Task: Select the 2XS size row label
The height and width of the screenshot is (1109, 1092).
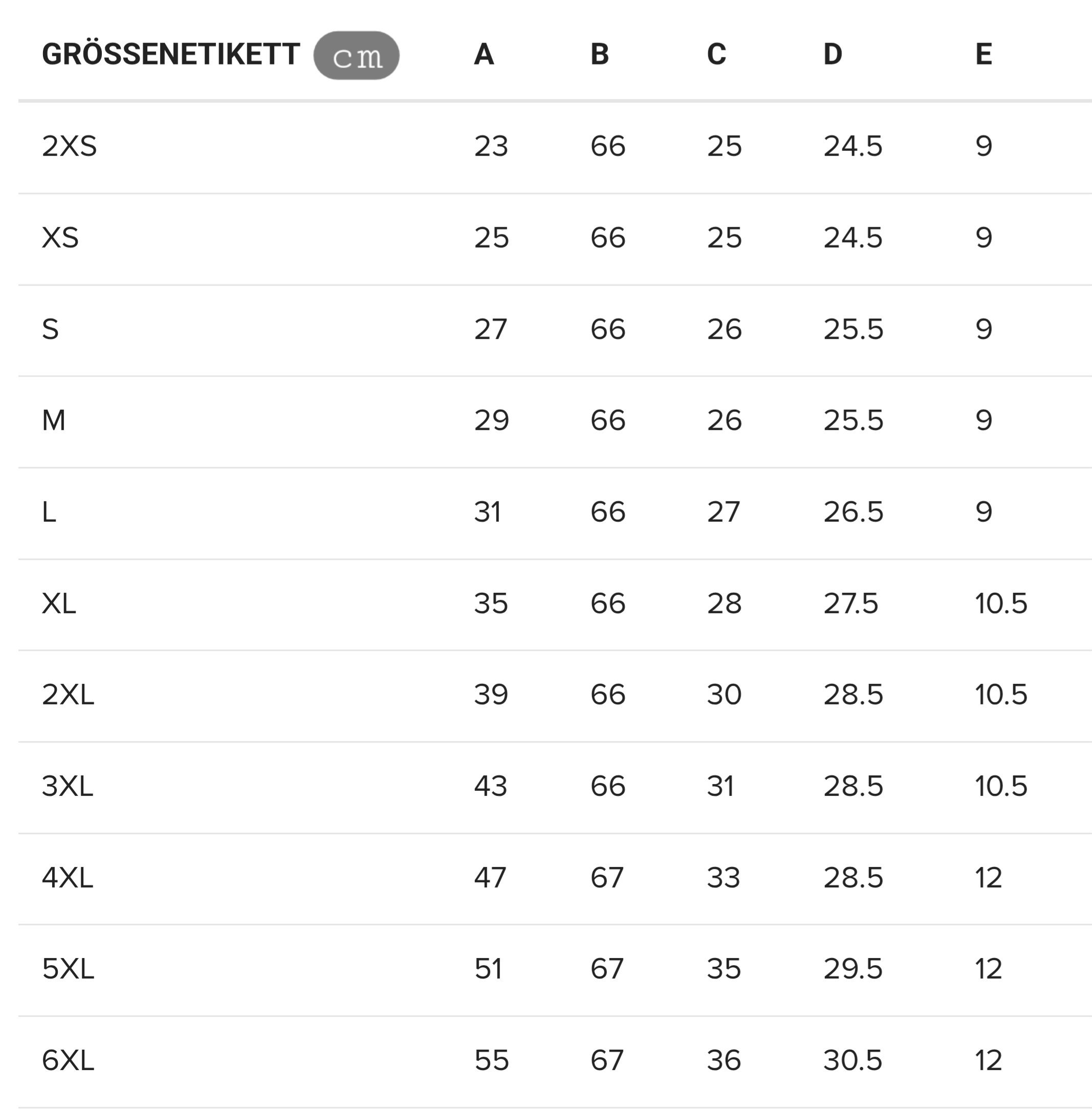Action: pyautogui.click(x=70, y=146)
